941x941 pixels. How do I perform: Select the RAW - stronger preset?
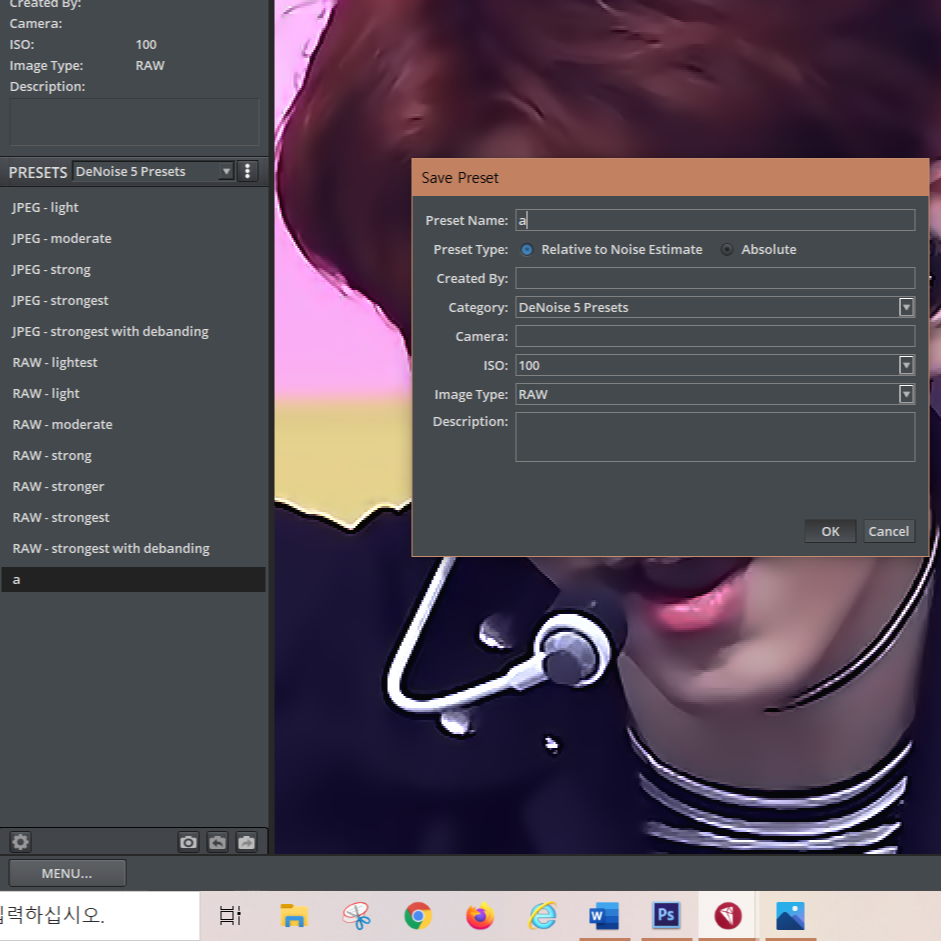coord(133,486)
